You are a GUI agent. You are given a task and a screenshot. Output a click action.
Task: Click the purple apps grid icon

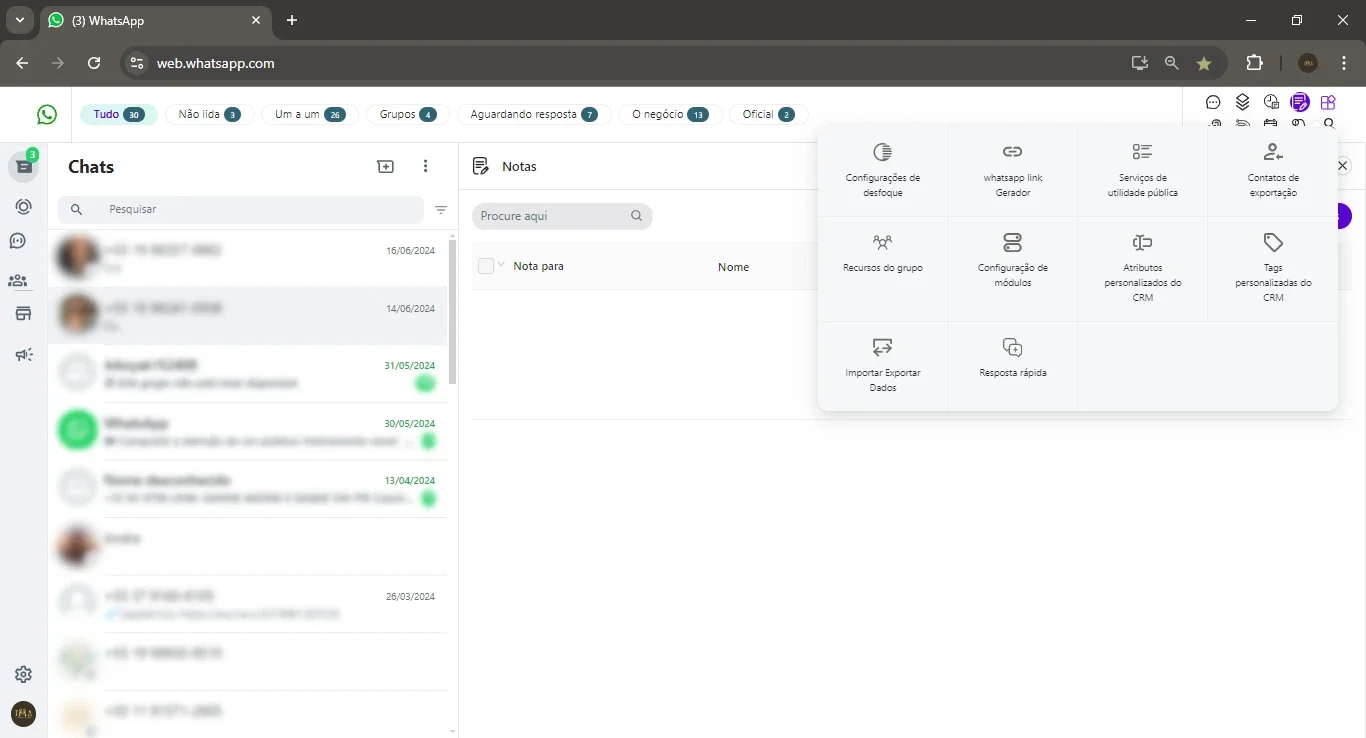click(1328, 102)
